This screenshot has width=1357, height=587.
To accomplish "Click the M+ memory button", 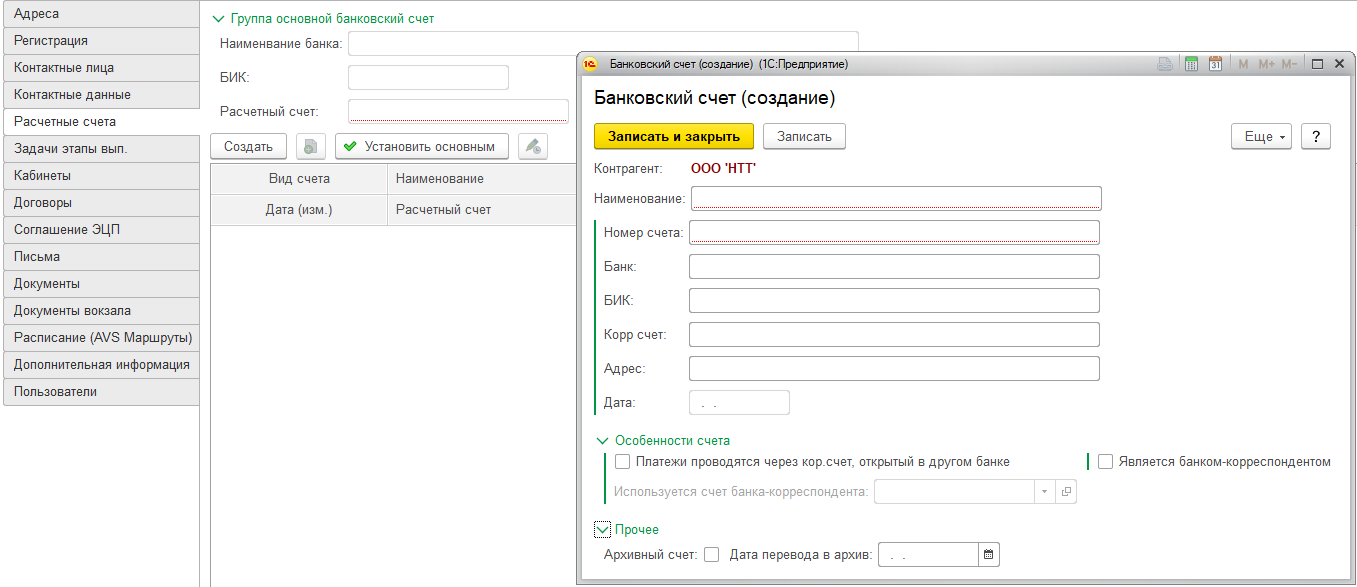I will 1267,64.
